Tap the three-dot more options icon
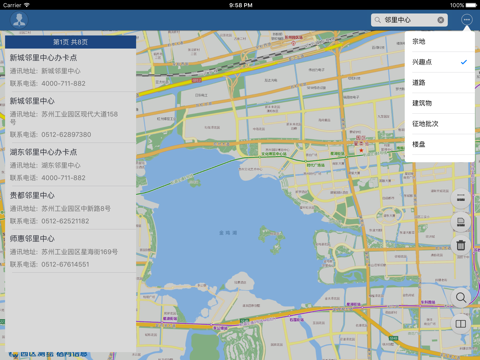This screenshot has width=480, height=360. click(x=467, y=20)
